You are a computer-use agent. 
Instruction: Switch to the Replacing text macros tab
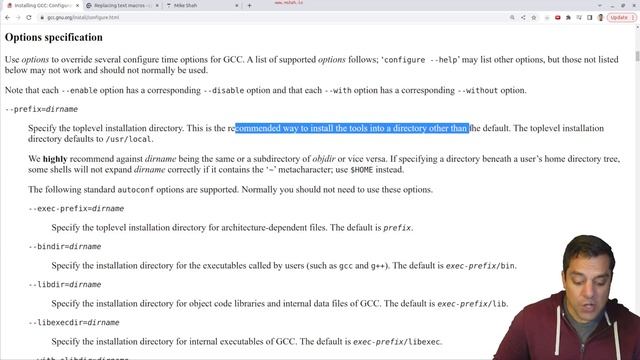click(121, 6)
